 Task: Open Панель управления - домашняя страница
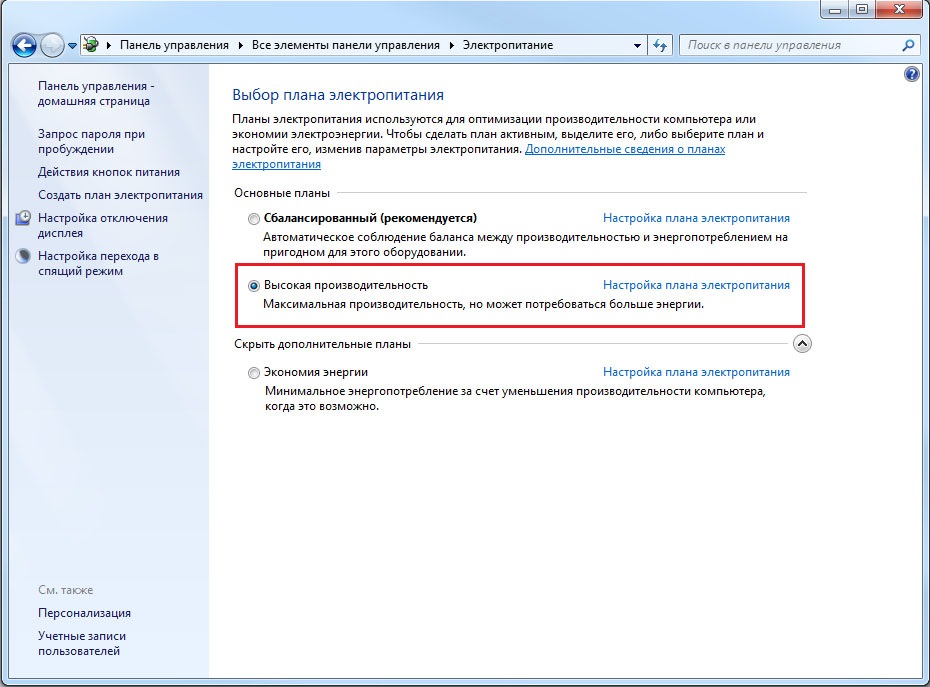point(95,94)
